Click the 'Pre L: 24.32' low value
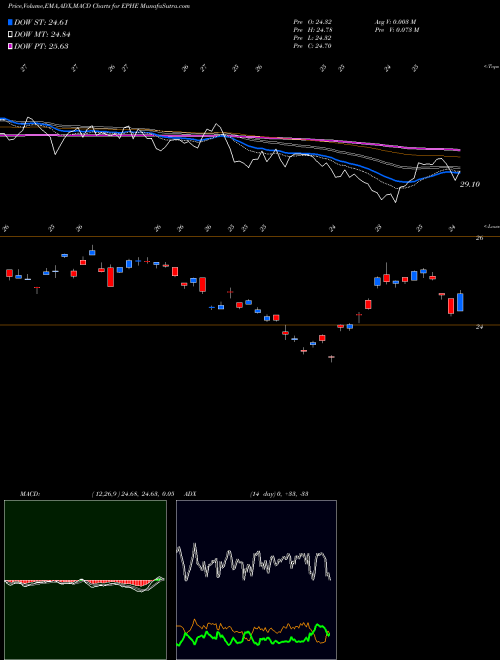Screen dimensions: 500x660 click(x=313, y=38)
